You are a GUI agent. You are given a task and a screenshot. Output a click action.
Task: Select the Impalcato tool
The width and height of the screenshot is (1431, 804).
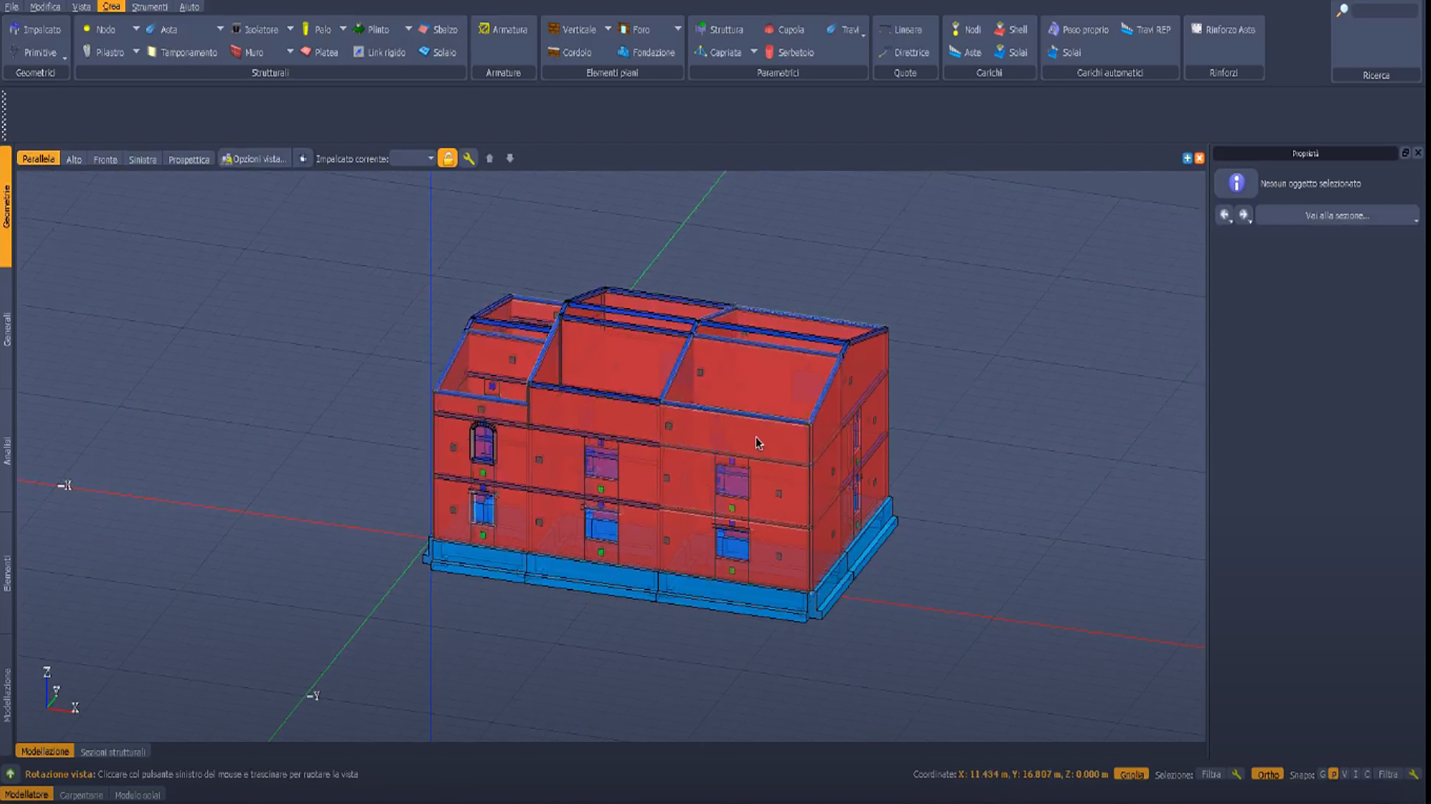[35, 30]
